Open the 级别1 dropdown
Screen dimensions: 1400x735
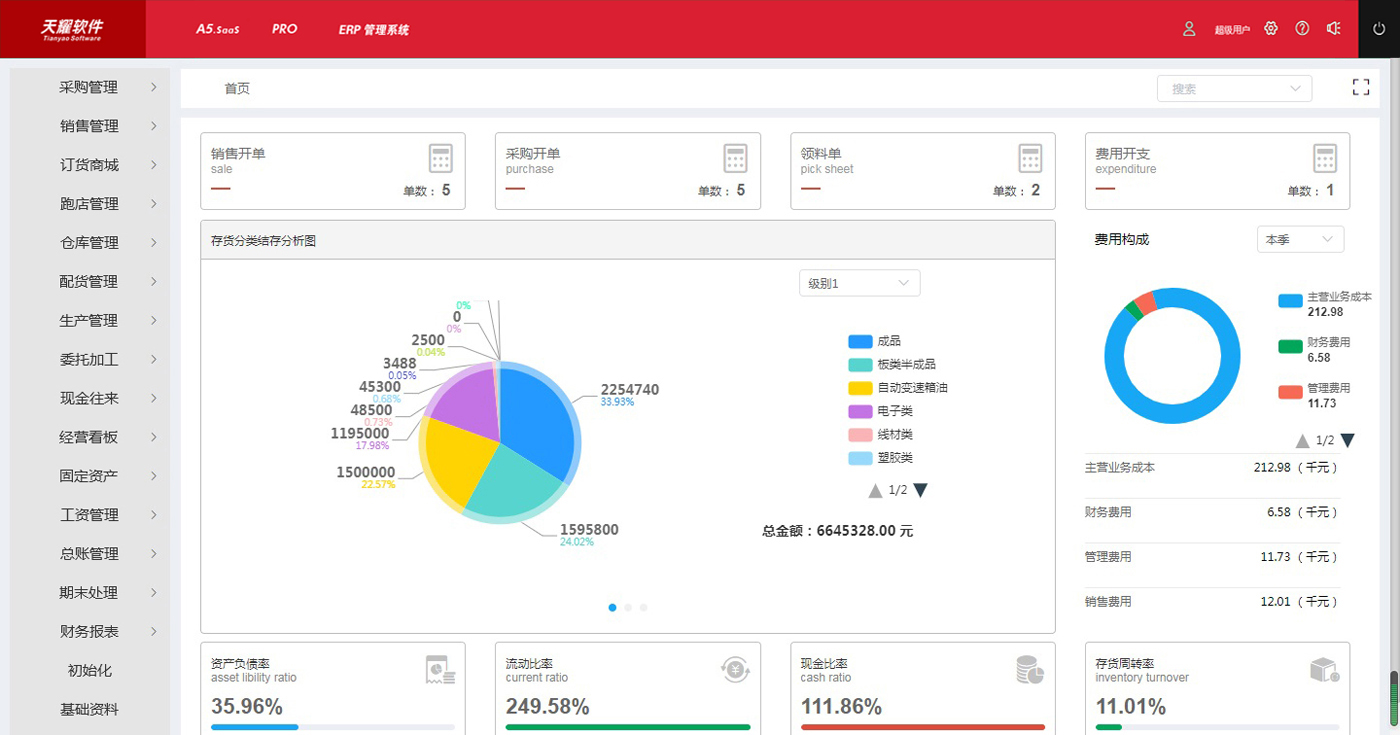(x=859, y=284)
